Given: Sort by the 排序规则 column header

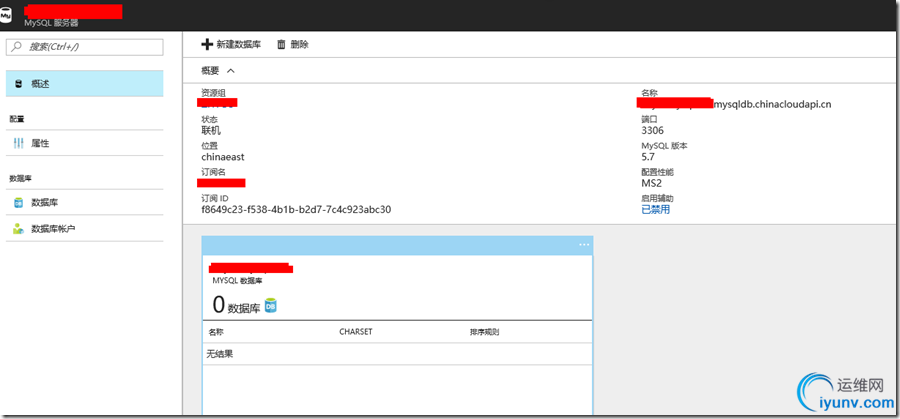Looking at the screenshot, I should [x=484, y=332].
